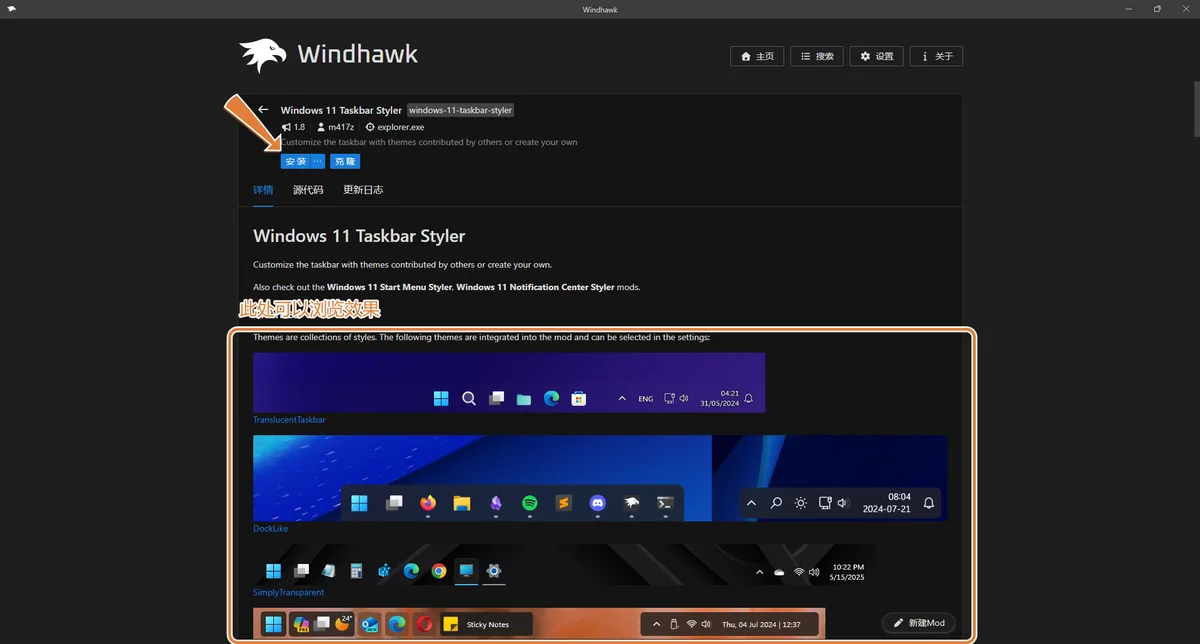
Task: Open the 设置 settings page
Action: click(x=877, y=56)
